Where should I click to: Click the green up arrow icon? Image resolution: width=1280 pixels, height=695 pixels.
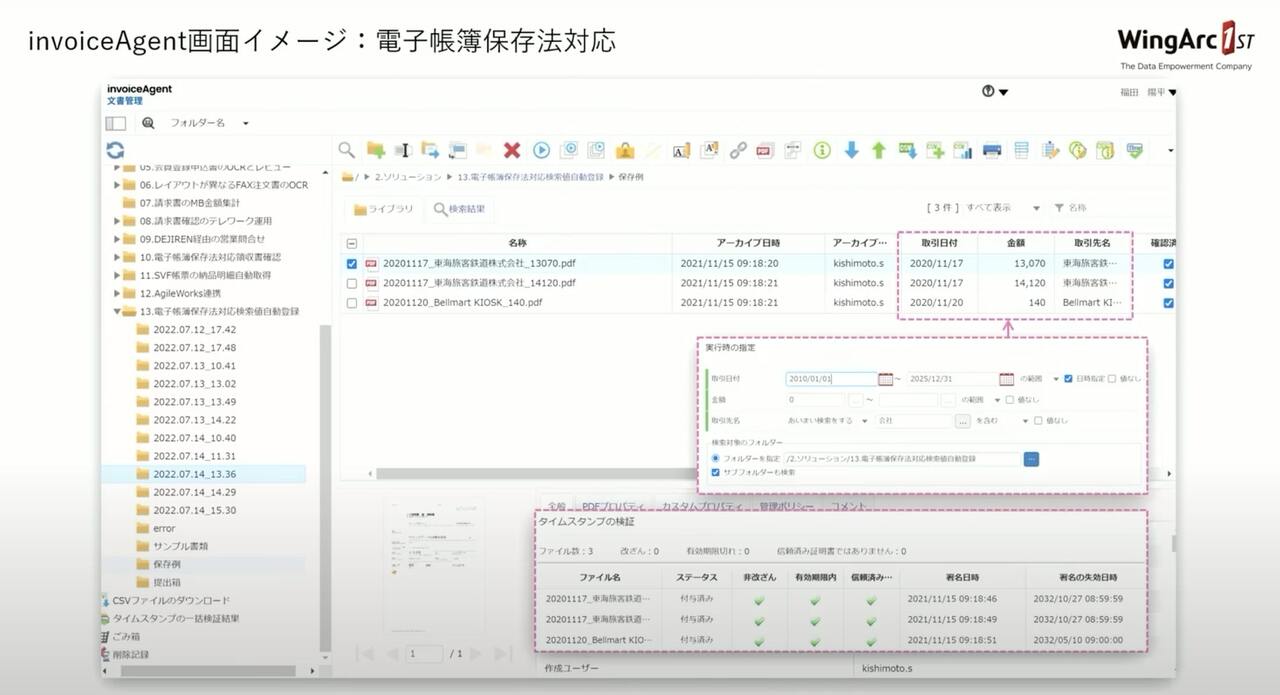(879, 150)
